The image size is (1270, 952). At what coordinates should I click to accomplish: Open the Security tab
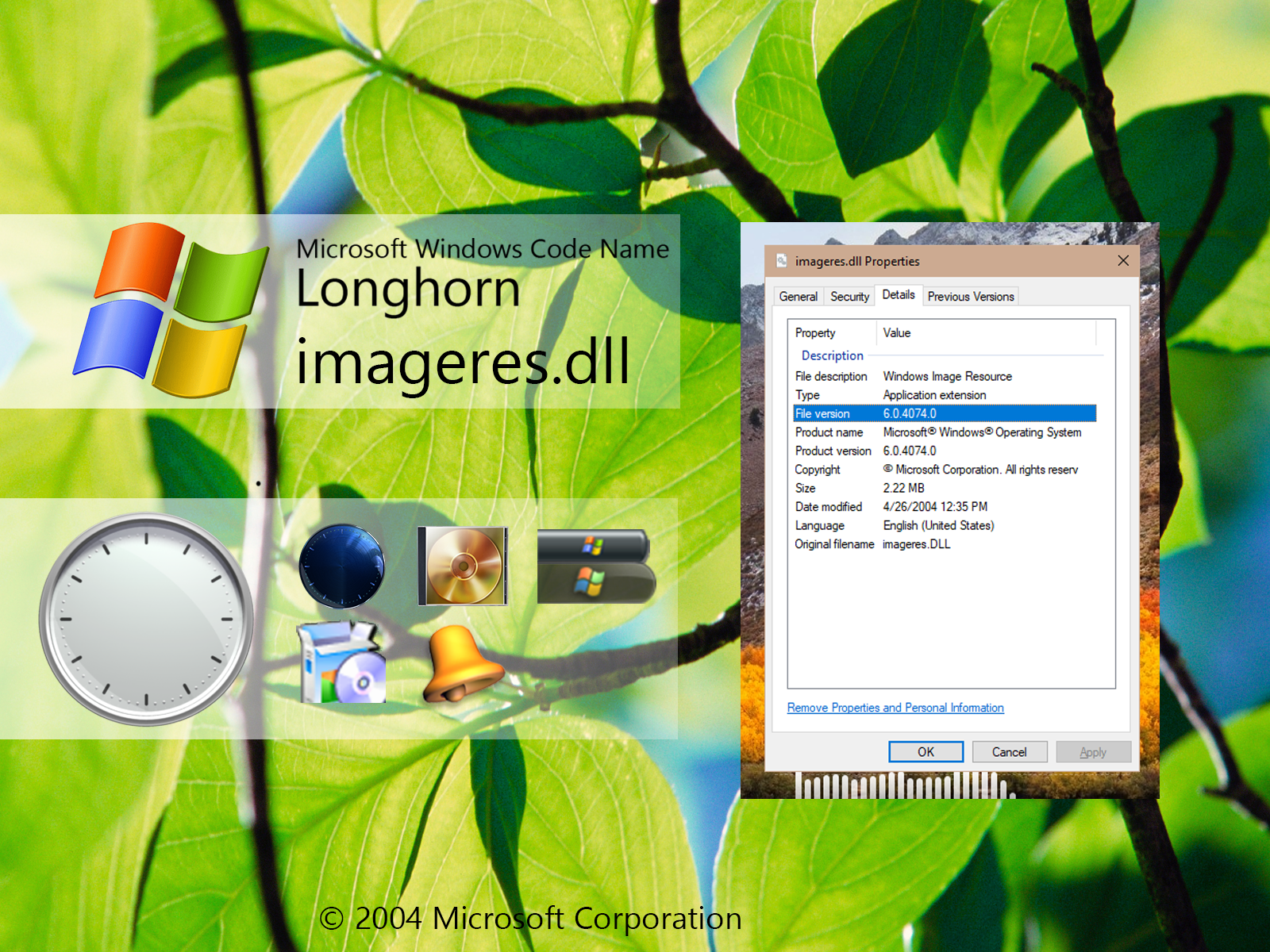[x=849, y=297]
